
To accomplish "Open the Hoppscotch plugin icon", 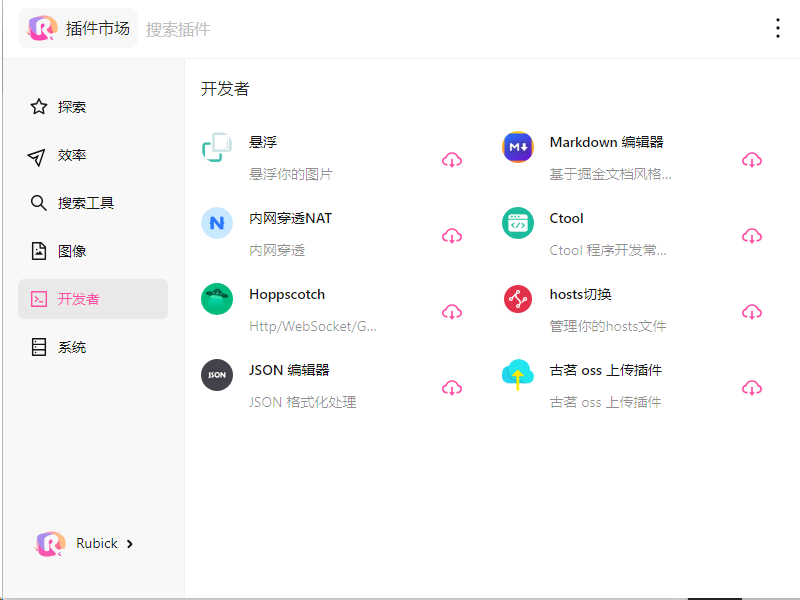I will click(217, 299).
